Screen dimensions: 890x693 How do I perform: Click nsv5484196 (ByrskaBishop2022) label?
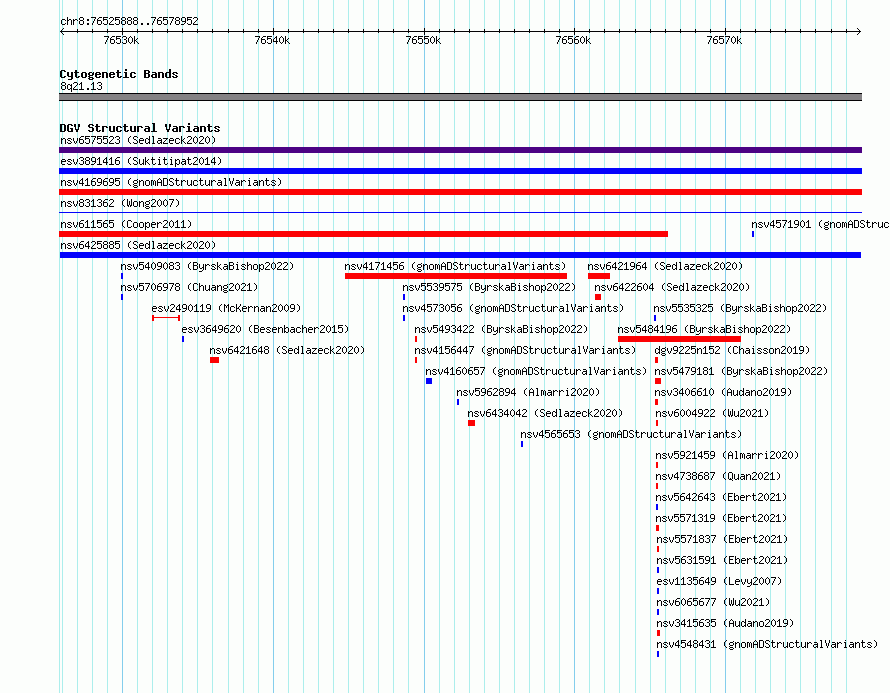pyautogui.click(x=704, y=329)
